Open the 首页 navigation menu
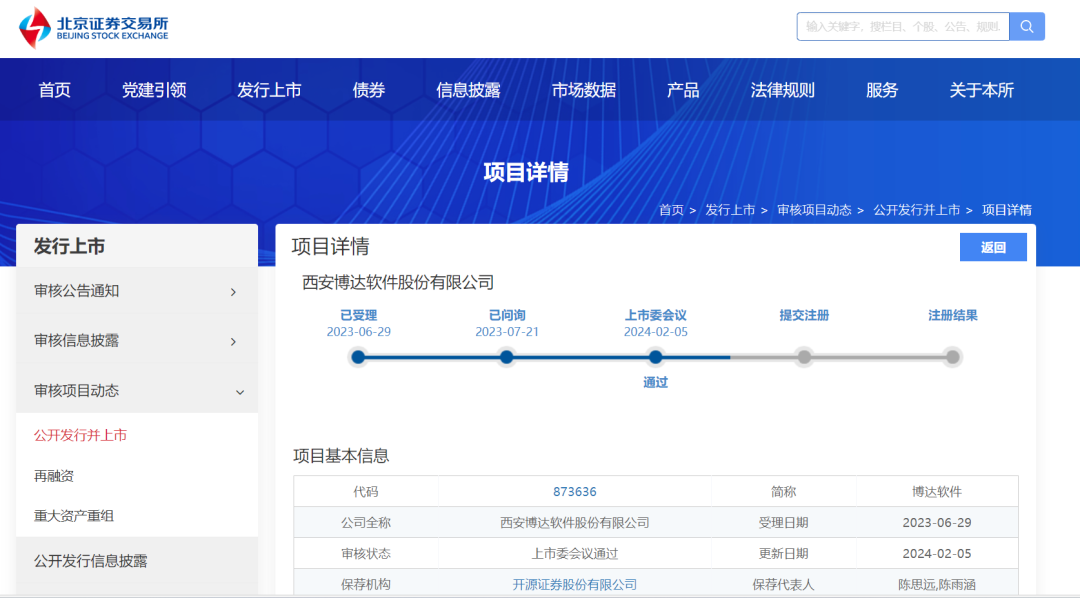 pos(54,90)
